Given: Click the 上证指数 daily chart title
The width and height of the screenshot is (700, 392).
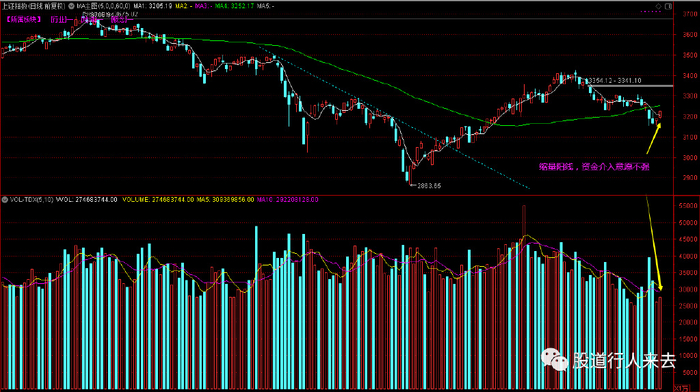Looking at the screenshot, I should (x=33, y=6).
